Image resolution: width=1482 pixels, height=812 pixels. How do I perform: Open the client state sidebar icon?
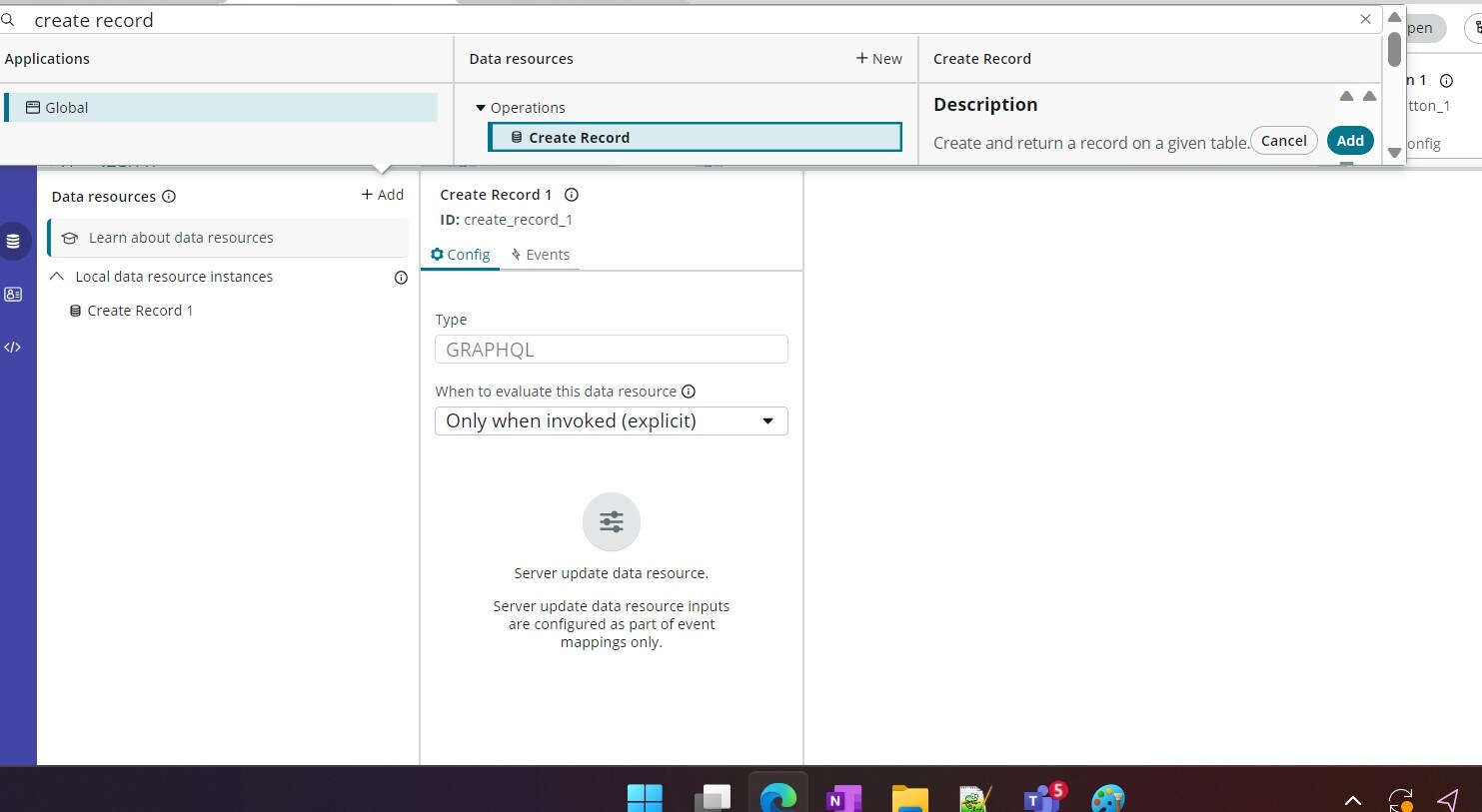[13, 294]
